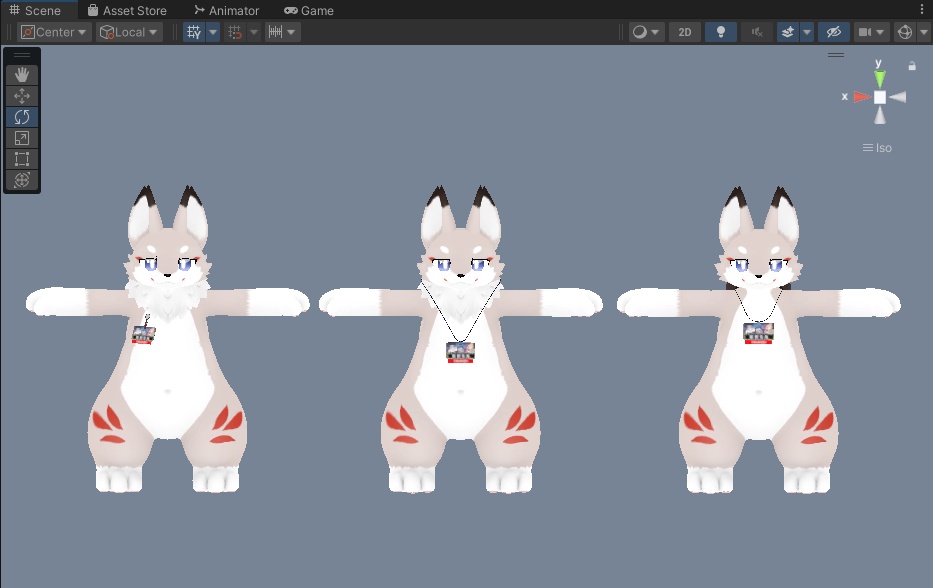The image size is (933, 588).
Task: Click the gray right-side cone on gizmo
Action: pos(898,96)
